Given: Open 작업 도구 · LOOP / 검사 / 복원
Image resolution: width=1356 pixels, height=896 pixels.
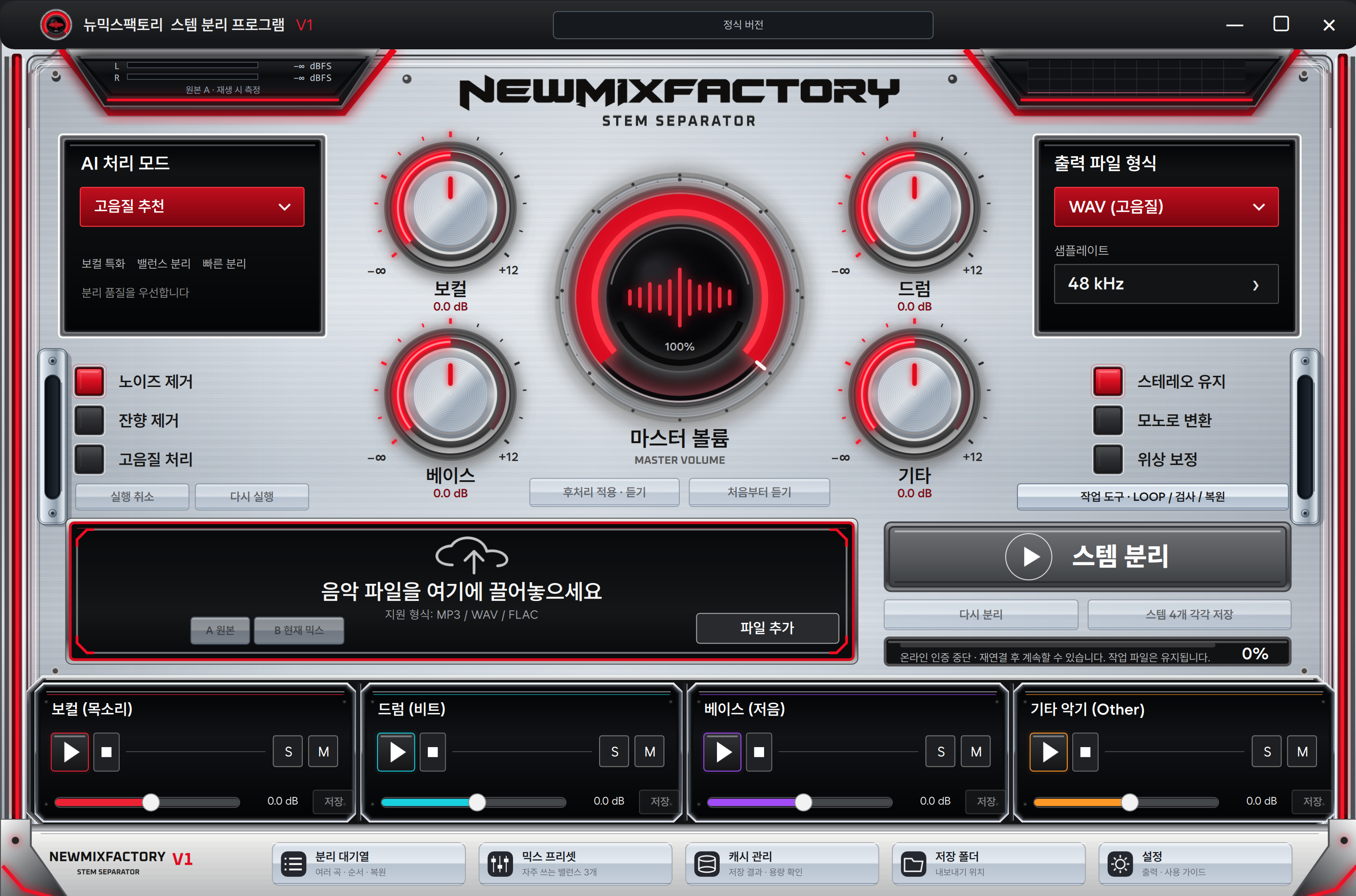Looking at the screenshot, I should (x=1152, y=496).
